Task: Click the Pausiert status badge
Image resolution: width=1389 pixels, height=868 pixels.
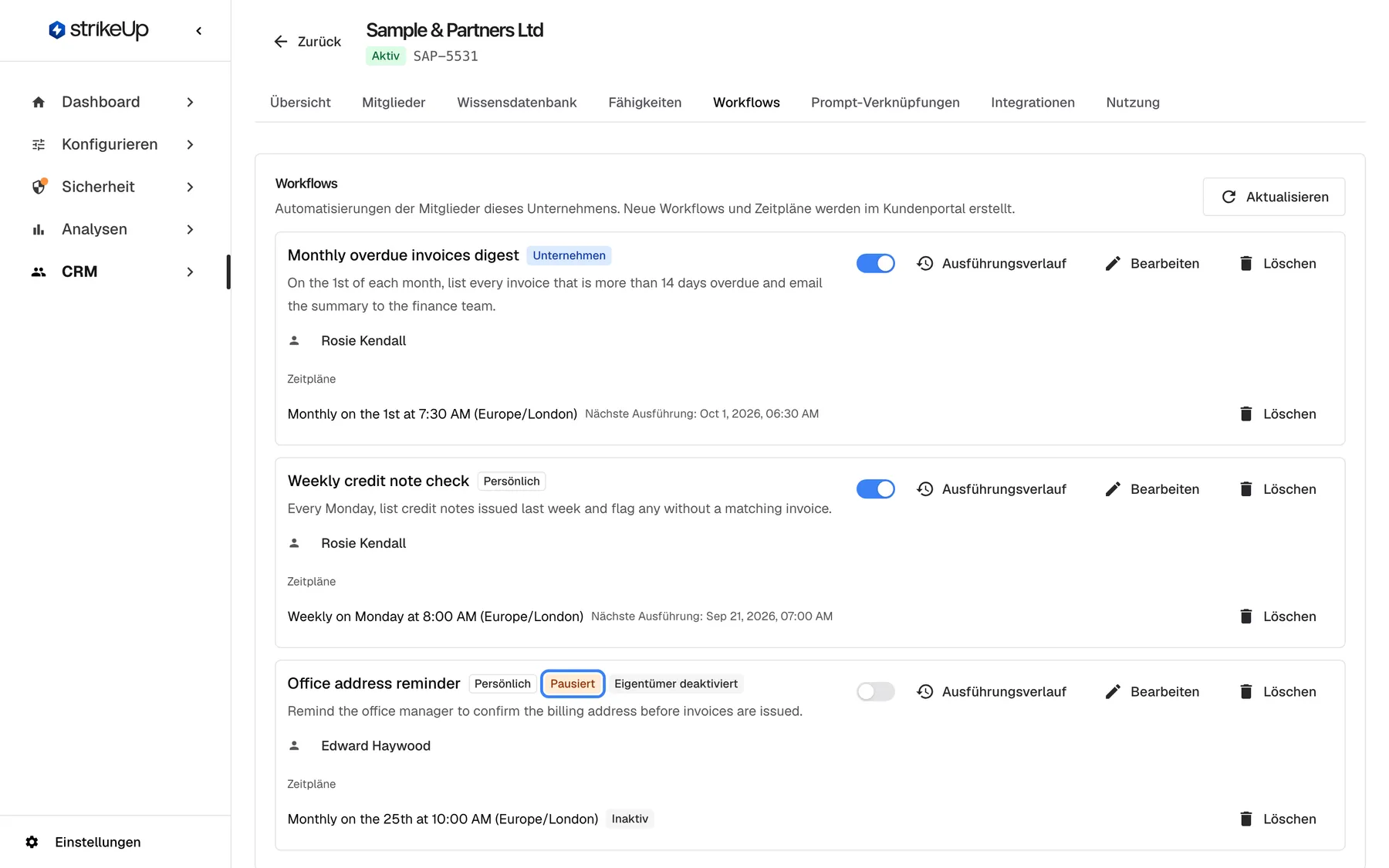Action: (573, 684)
